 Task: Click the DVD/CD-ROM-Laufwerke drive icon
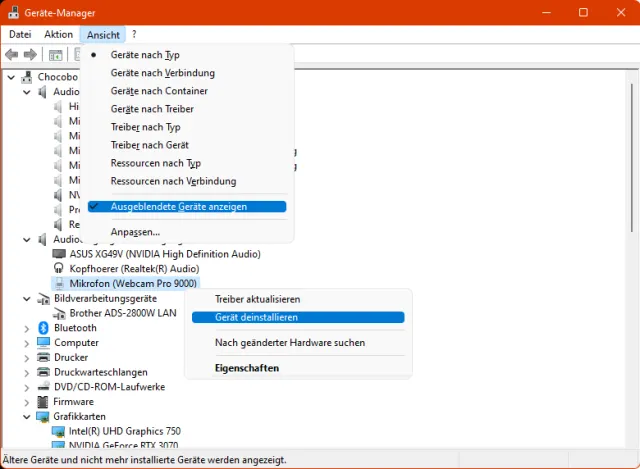(x=44, y=387)
